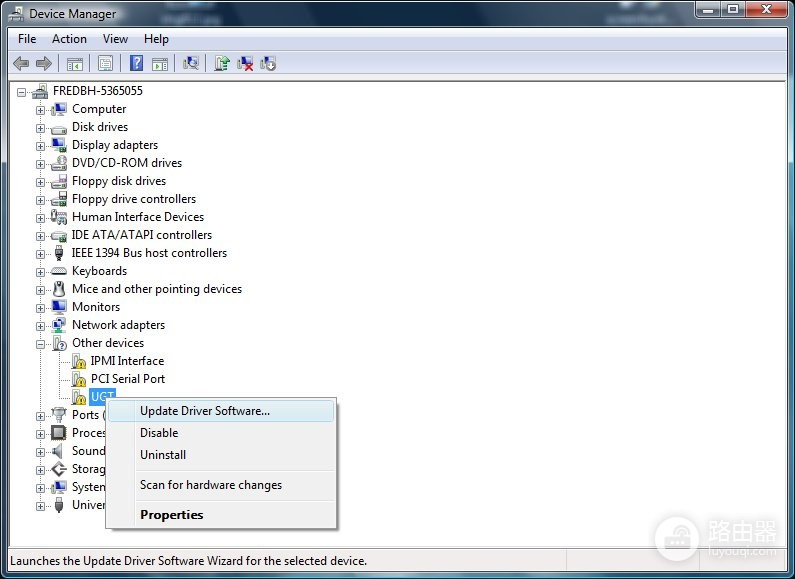Open the Action menu

click(69, 39)
